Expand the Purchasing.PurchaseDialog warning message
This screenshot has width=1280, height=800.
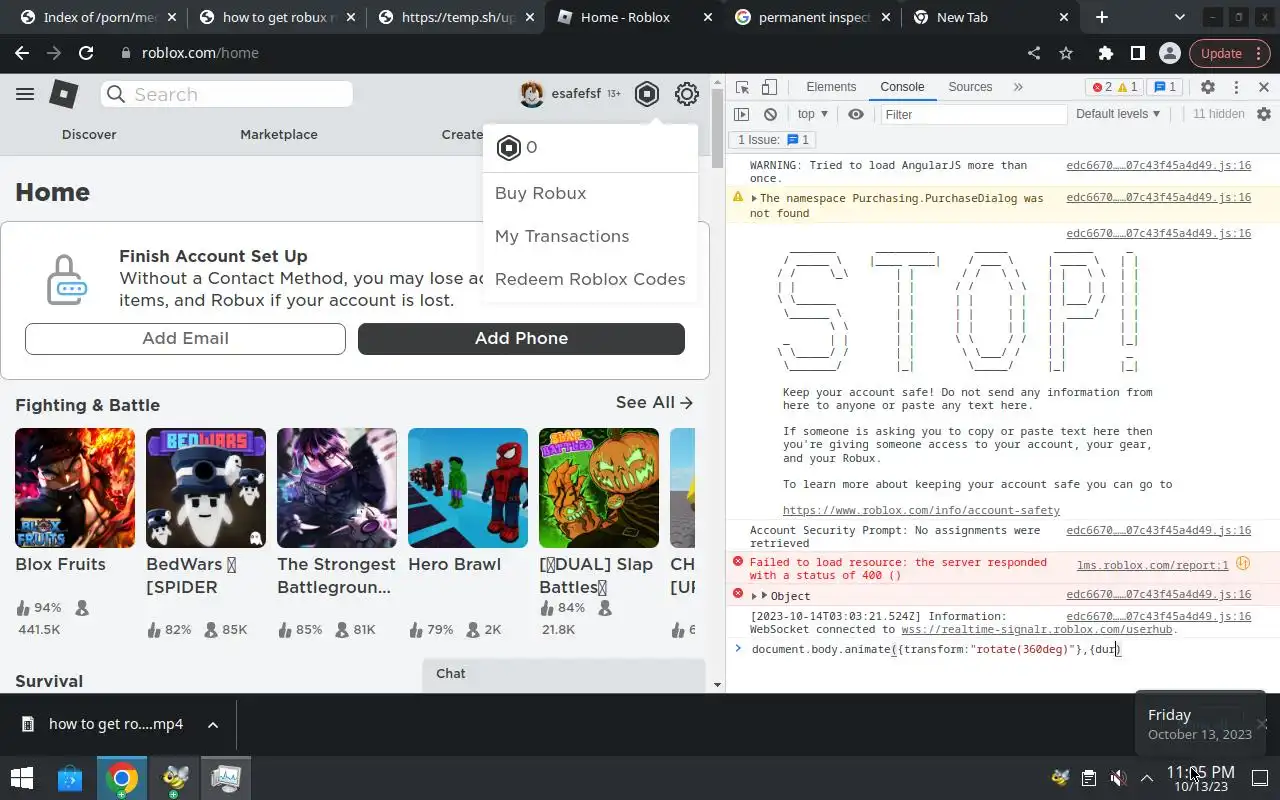pyautogui.click(x=754, y=199)
